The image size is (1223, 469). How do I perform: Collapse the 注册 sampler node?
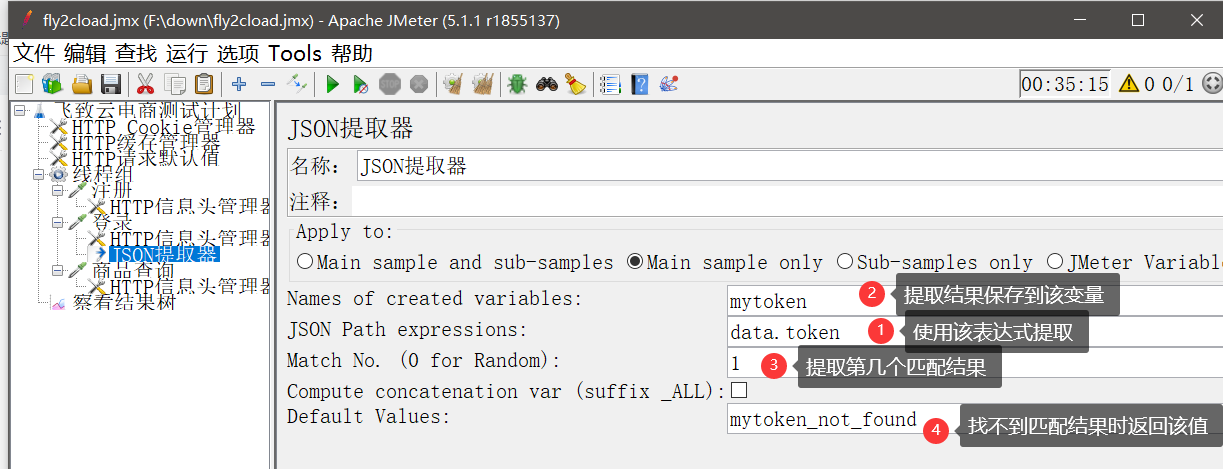tap(57, 190)
